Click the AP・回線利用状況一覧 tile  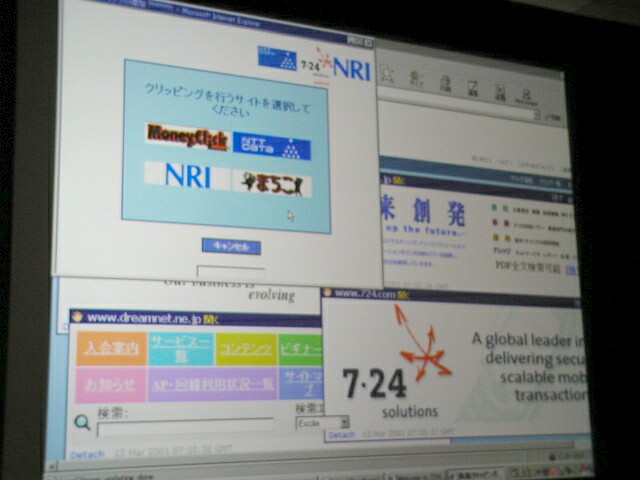(x=212, y=384)
